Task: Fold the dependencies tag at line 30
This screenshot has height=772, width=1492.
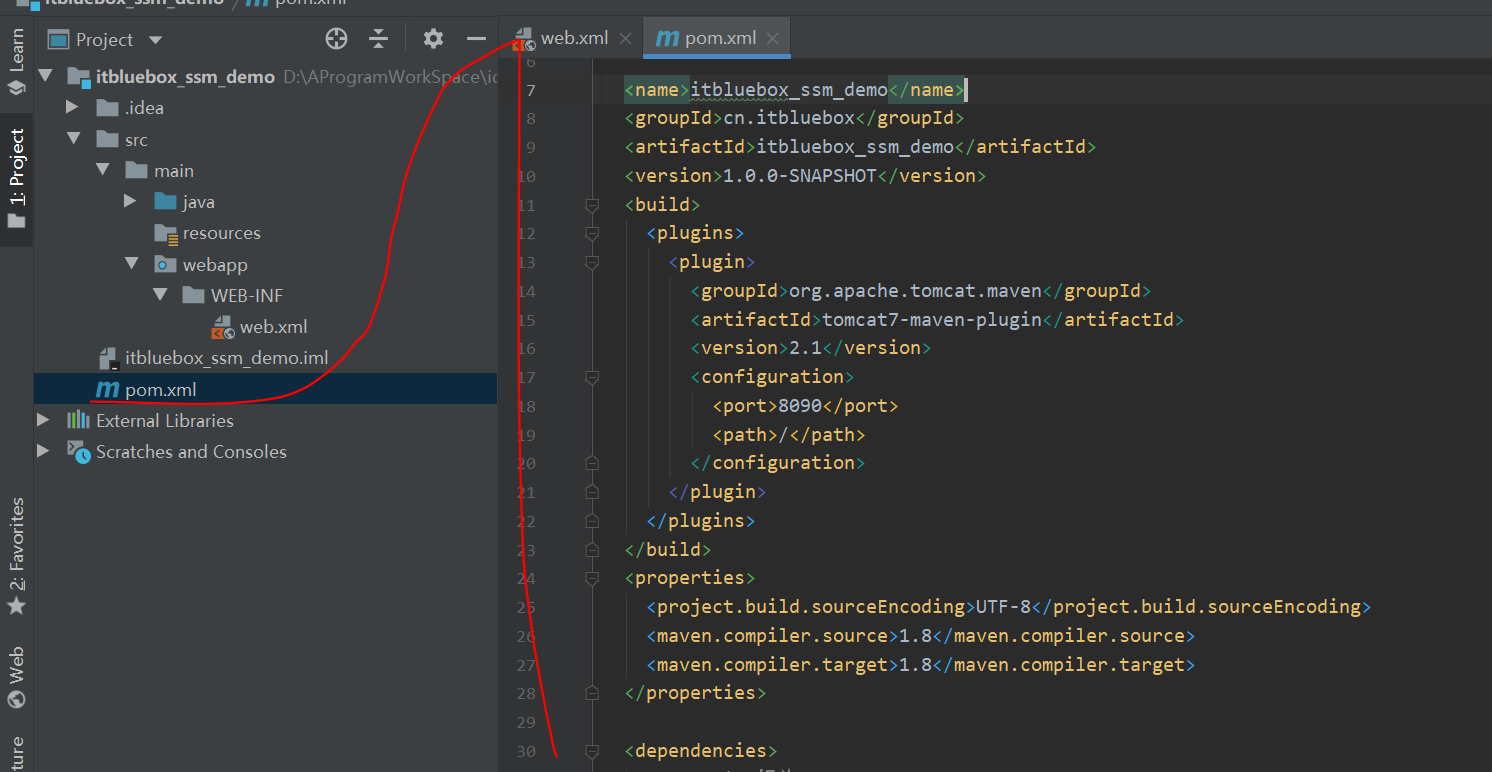Action: click(x=591, y=751)
